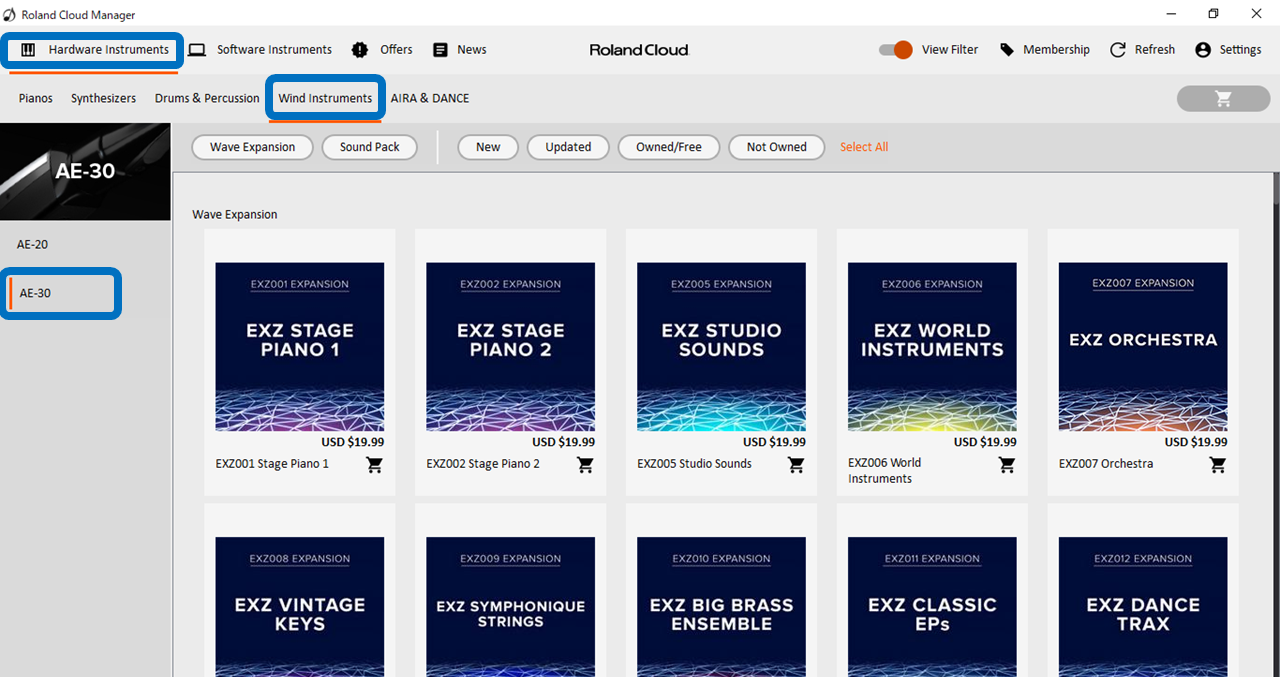Open the shopping cart button at top right
The image size is (1280, 677).
pyautogui.click(x=1223, y=98)
